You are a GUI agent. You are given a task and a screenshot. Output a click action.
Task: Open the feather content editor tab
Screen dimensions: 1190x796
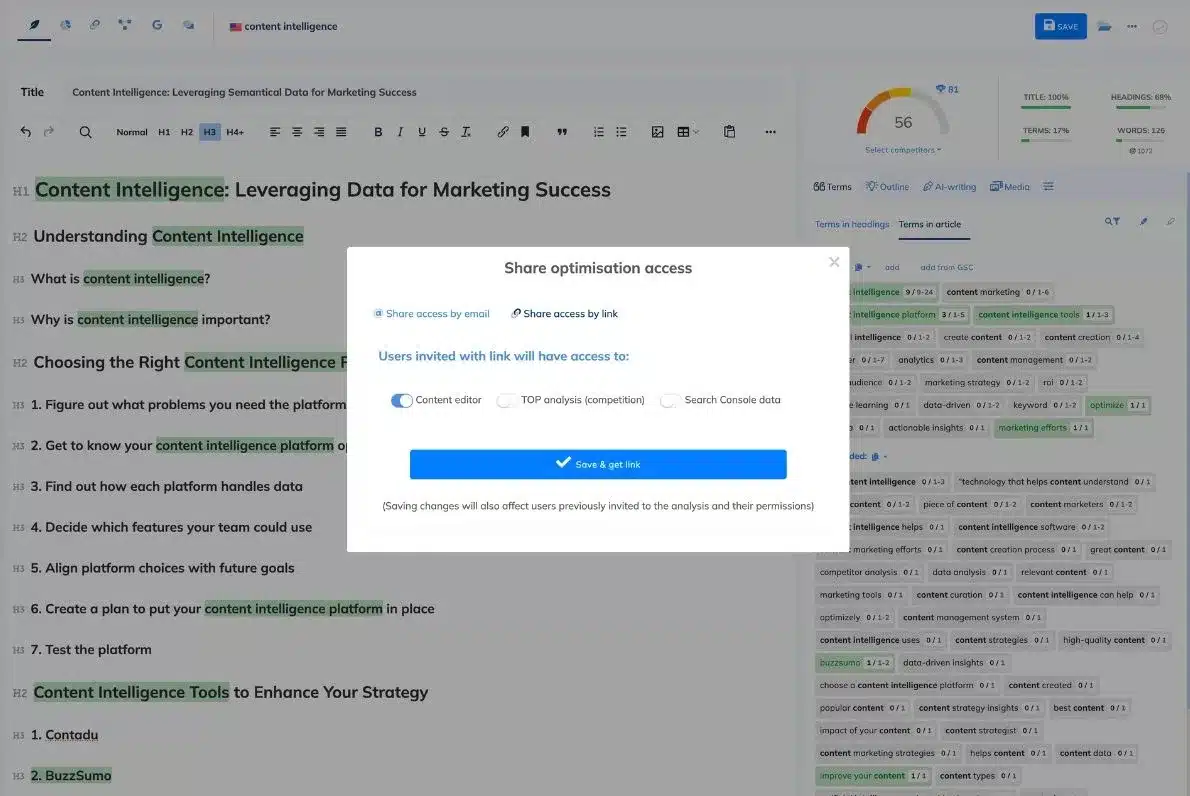(34, 25)
